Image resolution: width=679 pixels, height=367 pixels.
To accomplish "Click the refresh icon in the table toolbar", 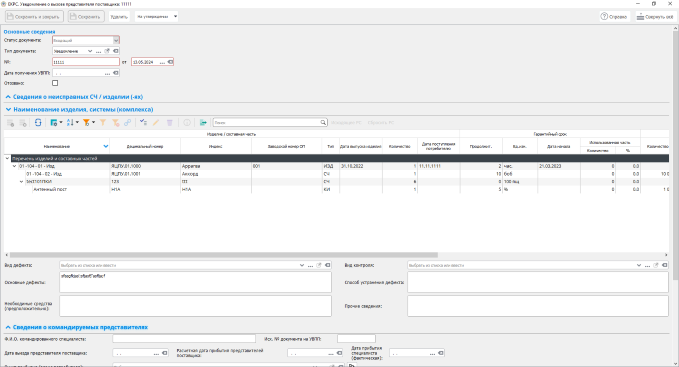I will (38, 123).
